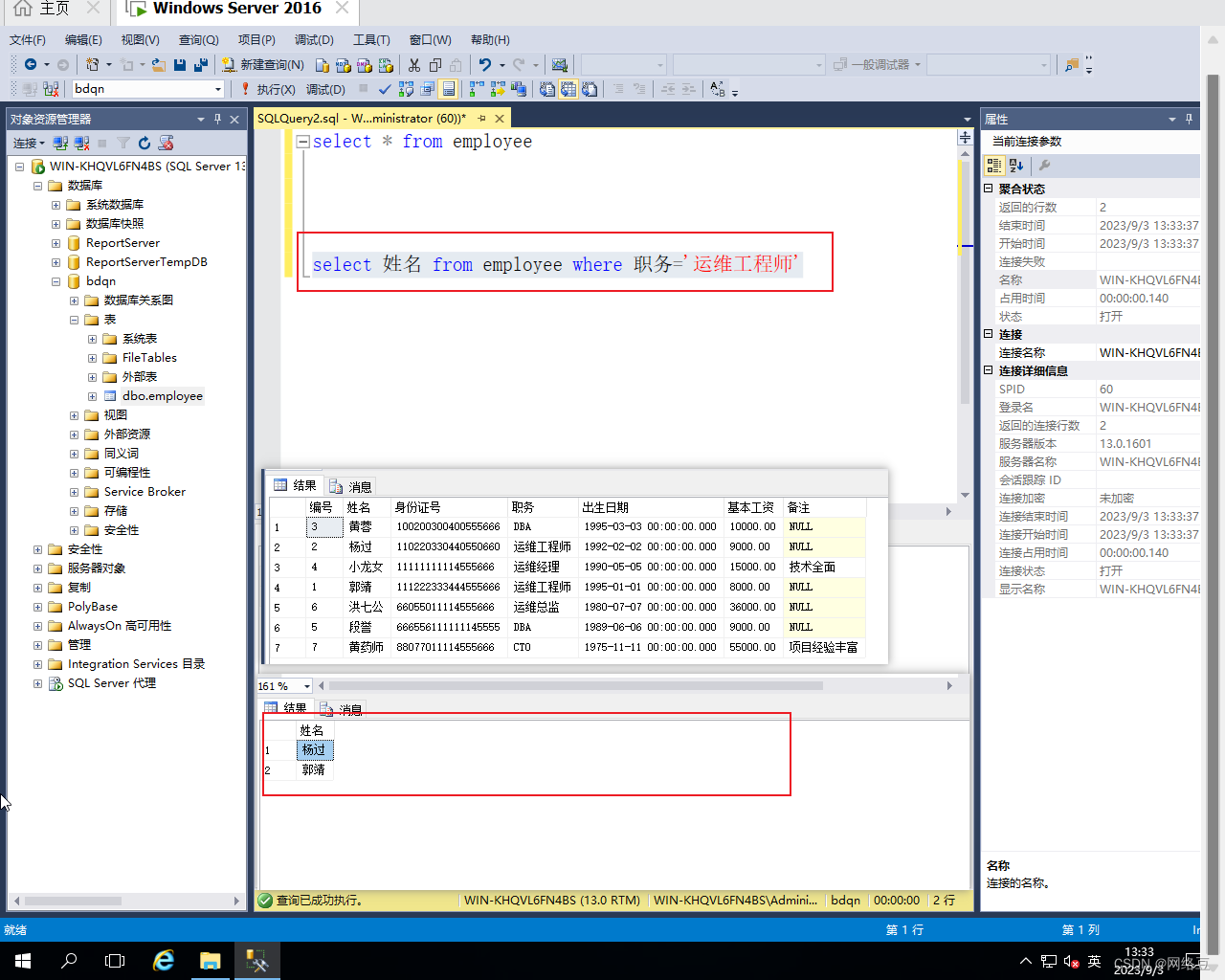Expand the ReportServer database node
The height and width of the screenshot is (980, 1225).
click(56, 243)
